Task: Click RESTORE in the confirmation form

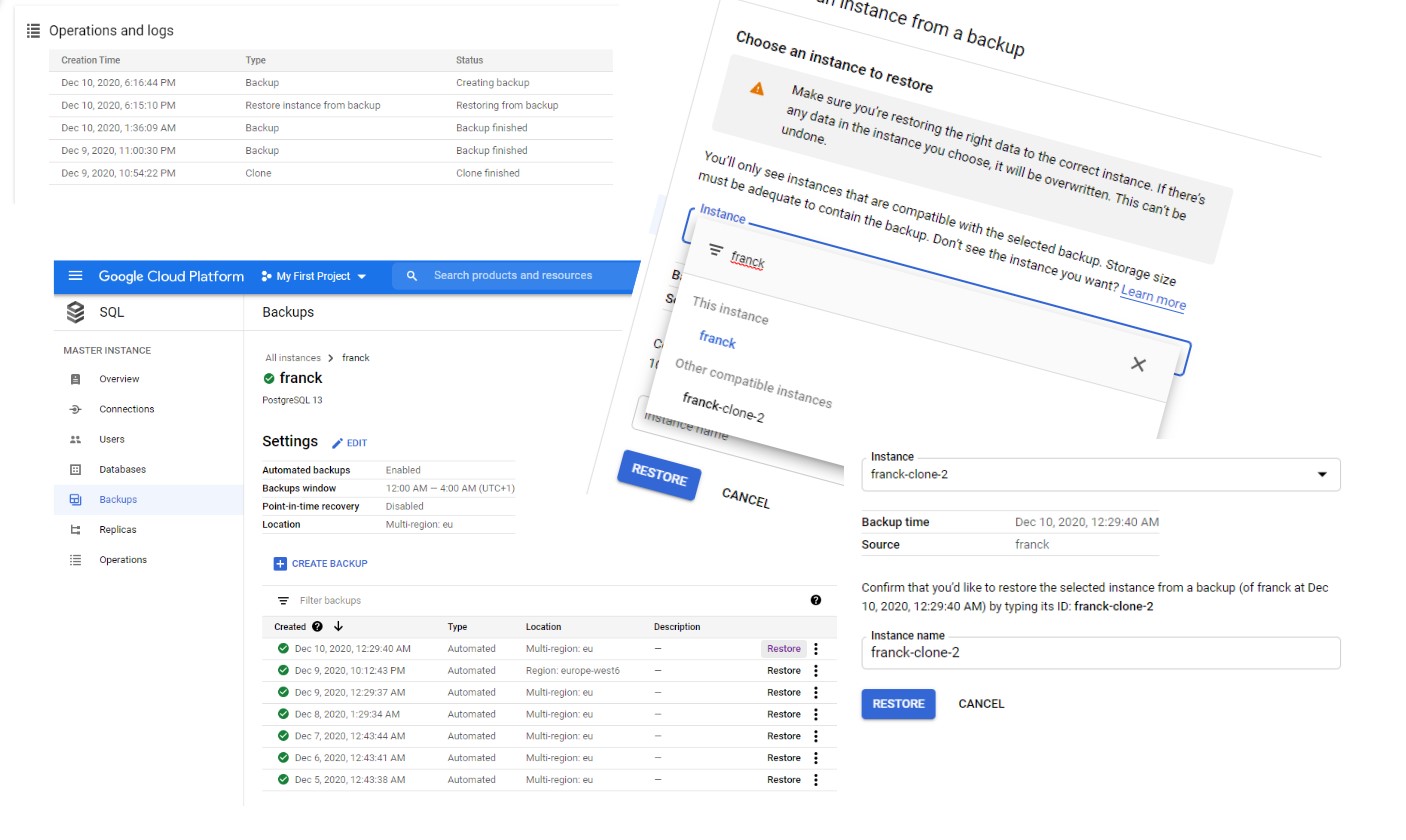Action: tap(898, 704)
